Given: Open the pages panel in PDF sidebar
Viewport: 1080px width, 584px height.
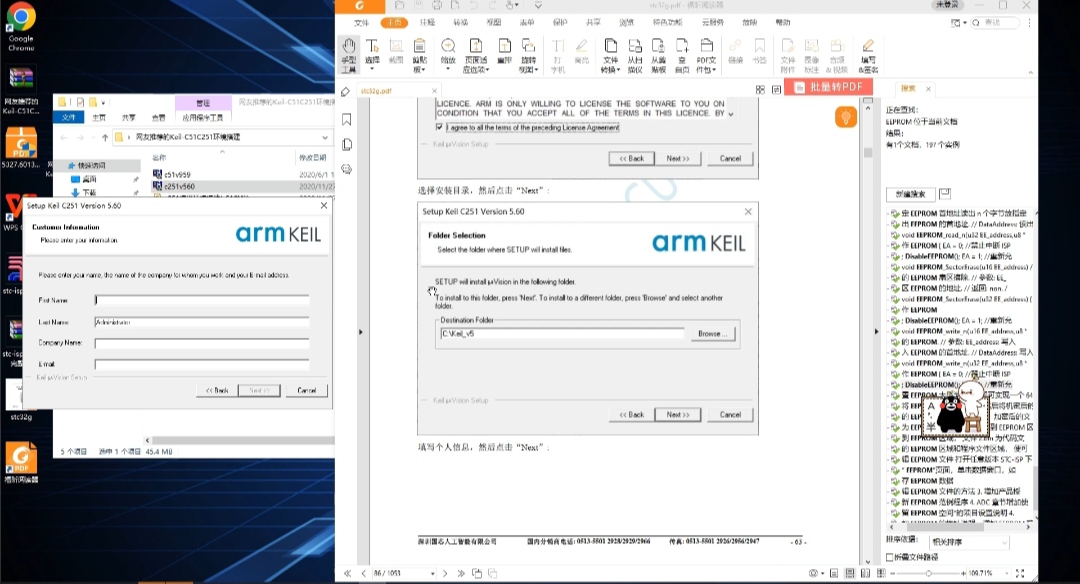Looking at the screenshot, I should pyautogui.click(x=346, y=145).
